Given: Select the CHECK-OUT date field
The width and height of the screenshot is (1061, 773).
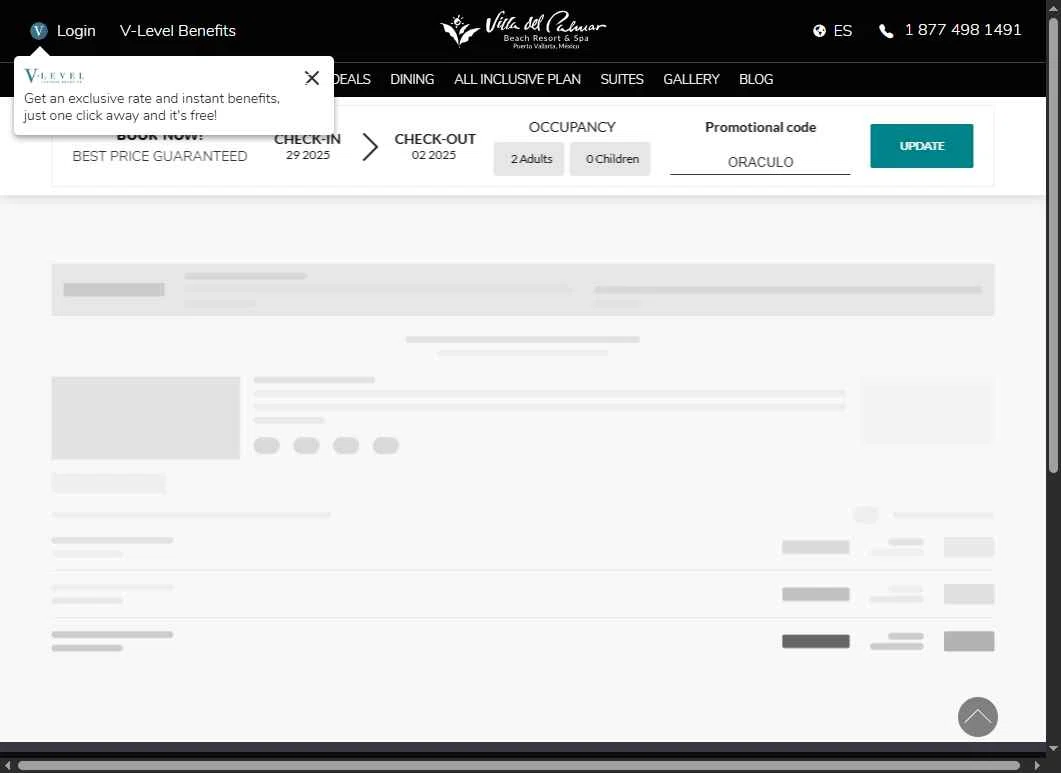Looking at the screenshot, I should coord(434,147).
